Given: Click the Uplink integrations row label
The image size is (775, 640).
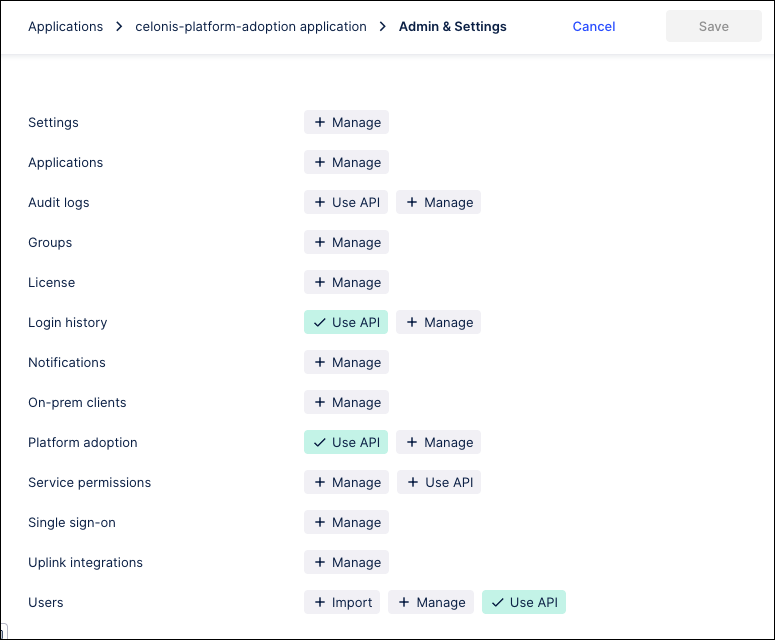Looking at the screenshot, I should [86, 562].
